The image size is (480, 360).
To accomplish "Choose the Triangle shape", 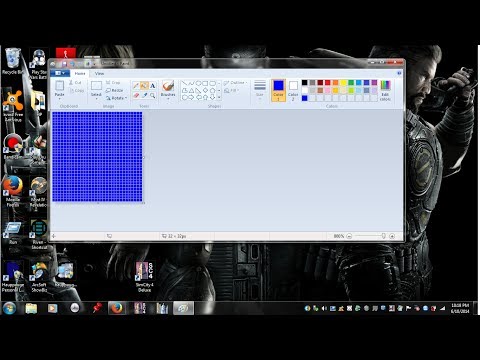I will [x=191, y=90].
